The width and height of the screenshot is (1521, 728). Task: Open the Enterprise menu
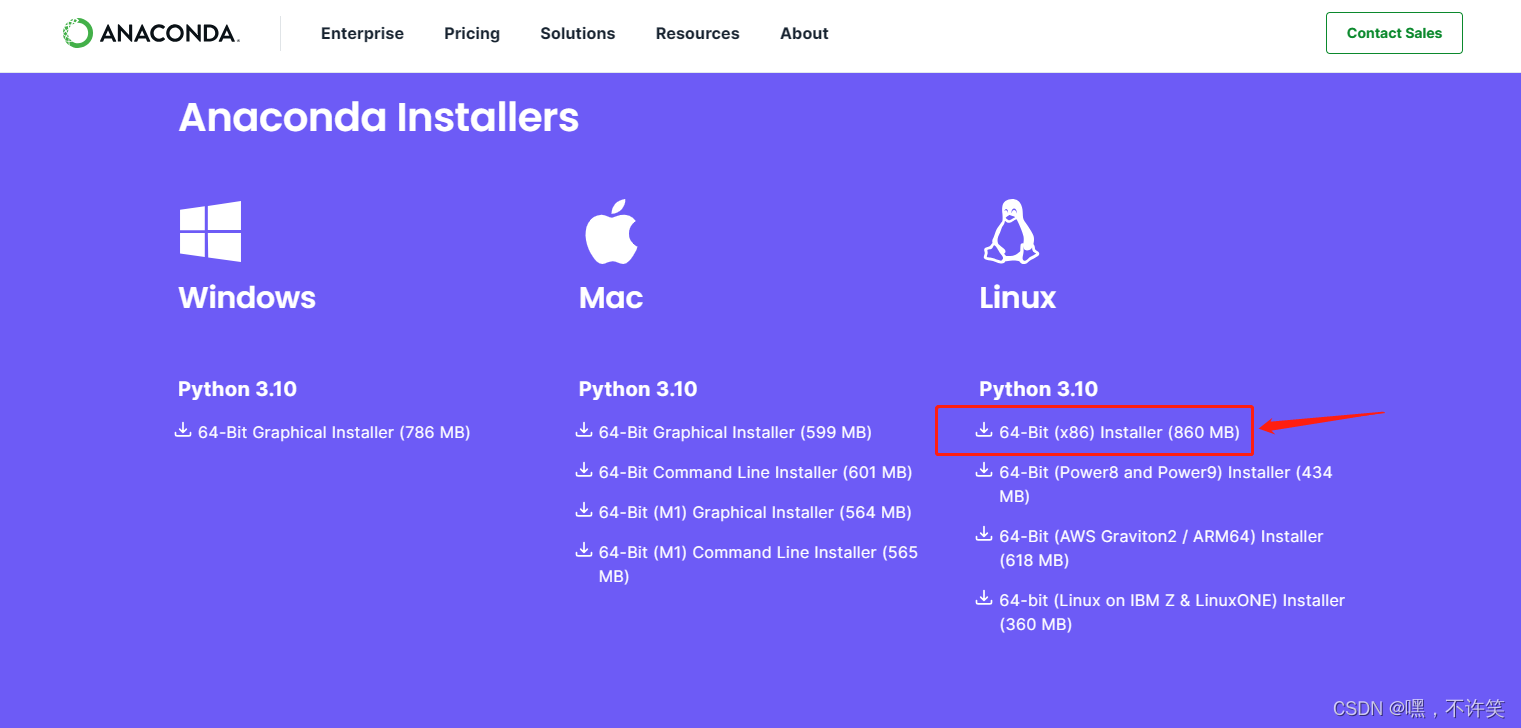pyautogui.click(x=362, y=33)
